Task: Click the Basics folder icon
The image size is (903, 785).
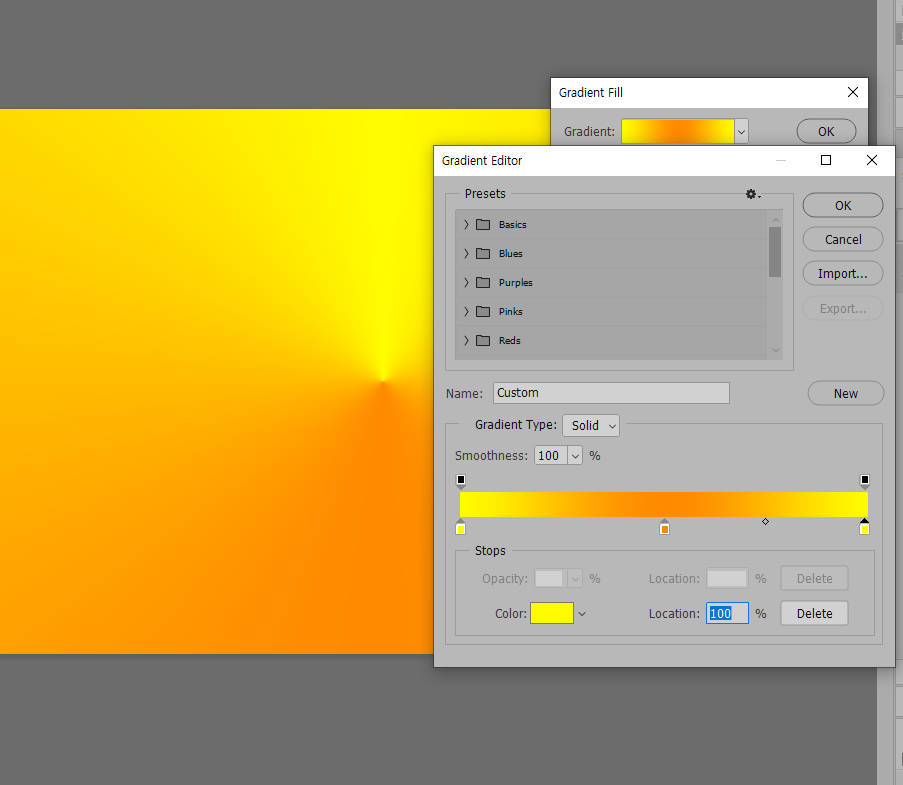Action: point(483,225)
